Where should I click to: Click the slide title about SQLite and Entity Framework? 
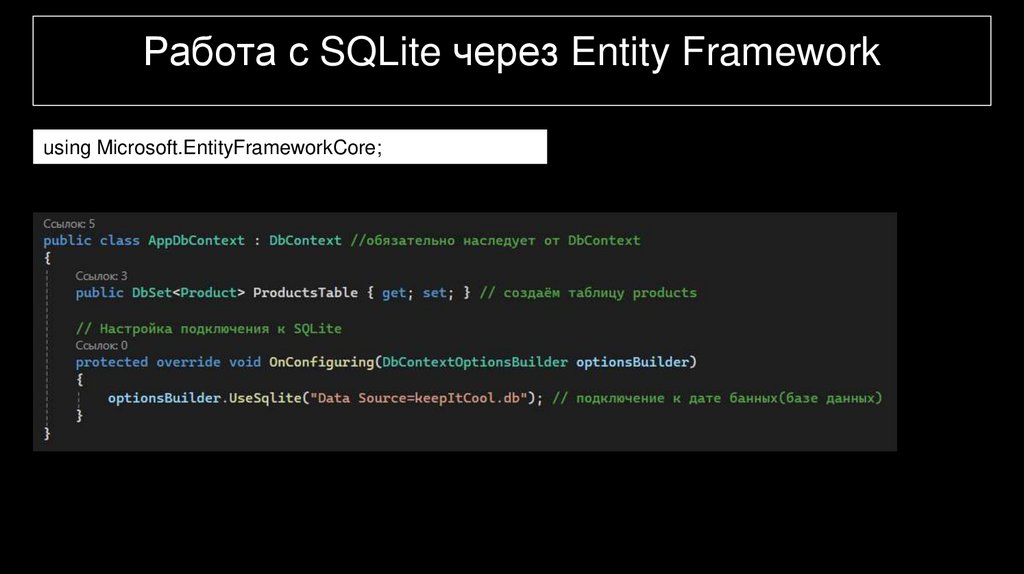(511, 52)
